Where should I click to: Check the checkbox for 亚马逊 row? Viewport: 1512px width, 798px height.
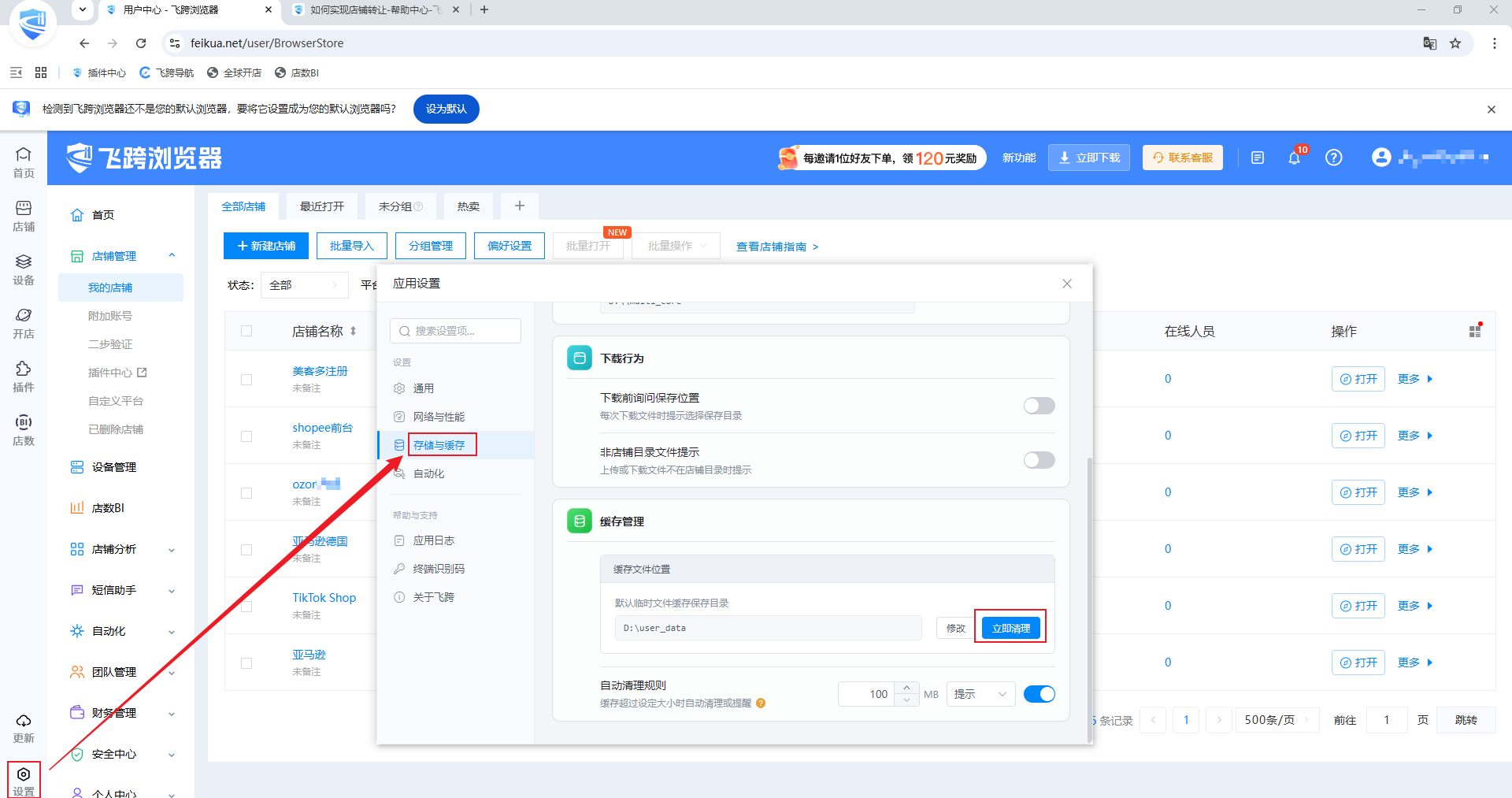(x=246, y=663)
